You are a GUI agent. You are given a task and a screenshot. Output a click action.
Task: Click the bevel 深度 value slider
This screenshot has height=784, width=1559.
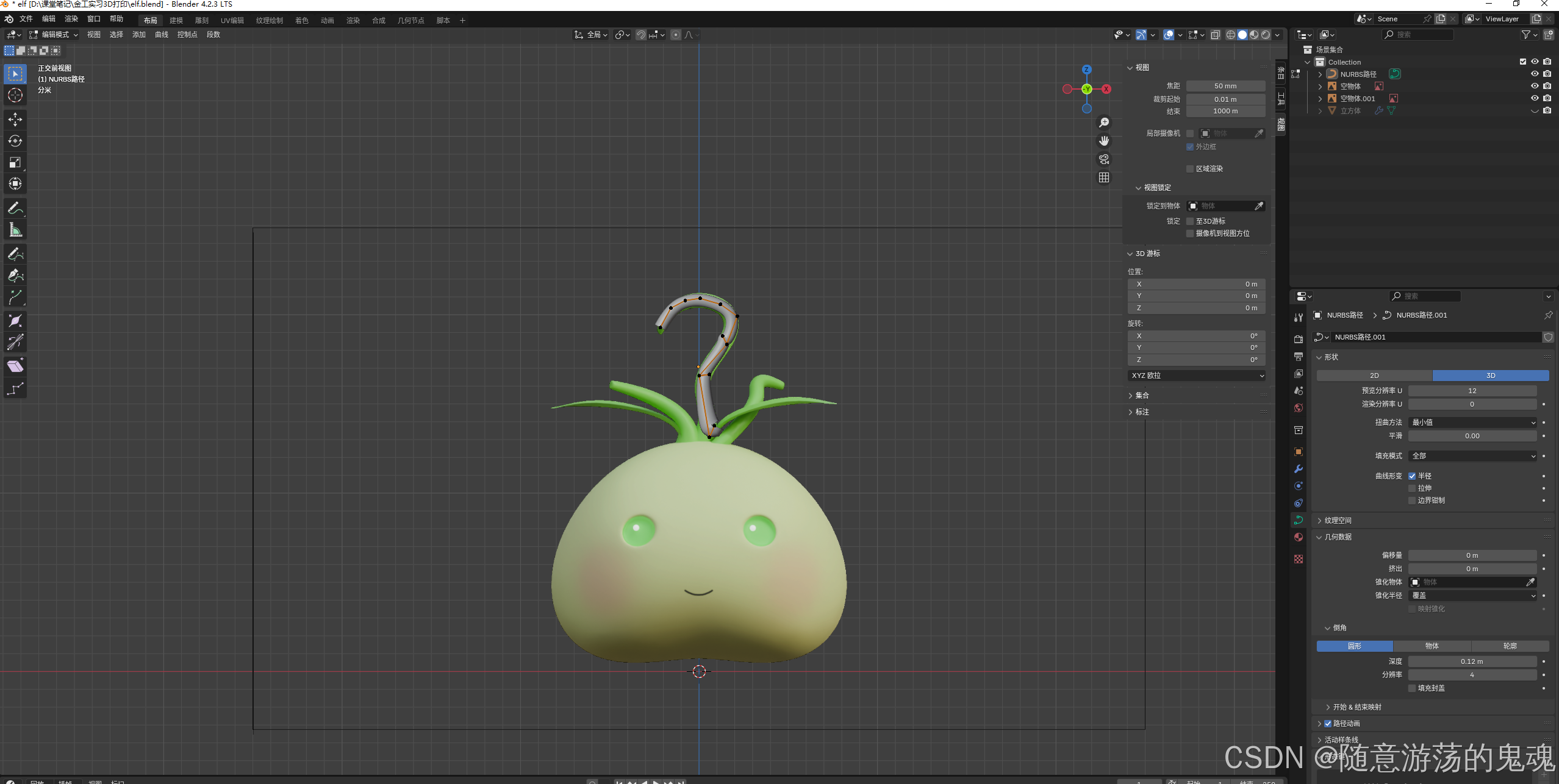click(1472, 661)
